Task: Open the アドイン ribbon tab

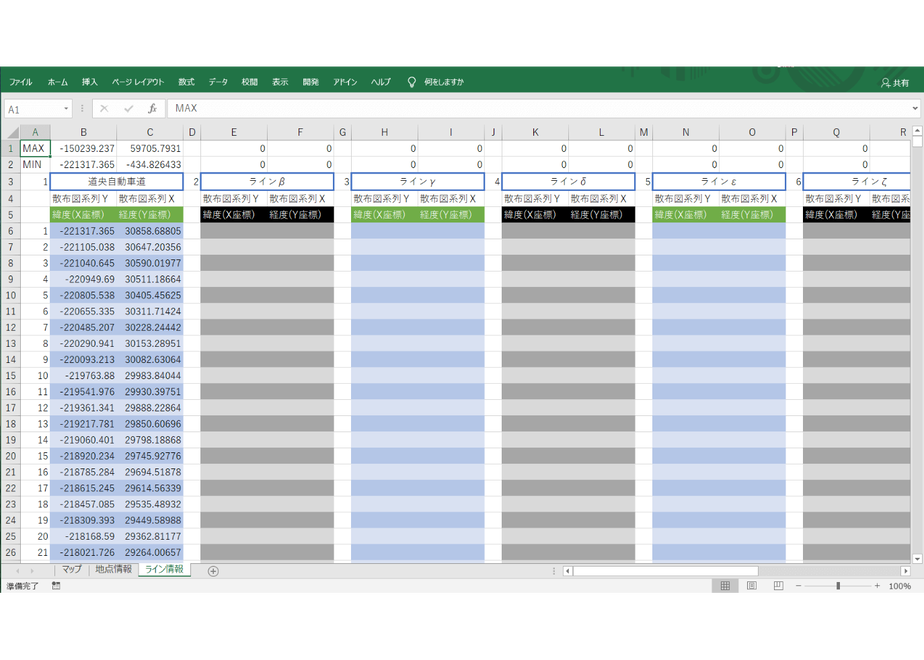Action: (x=345, y=82)
